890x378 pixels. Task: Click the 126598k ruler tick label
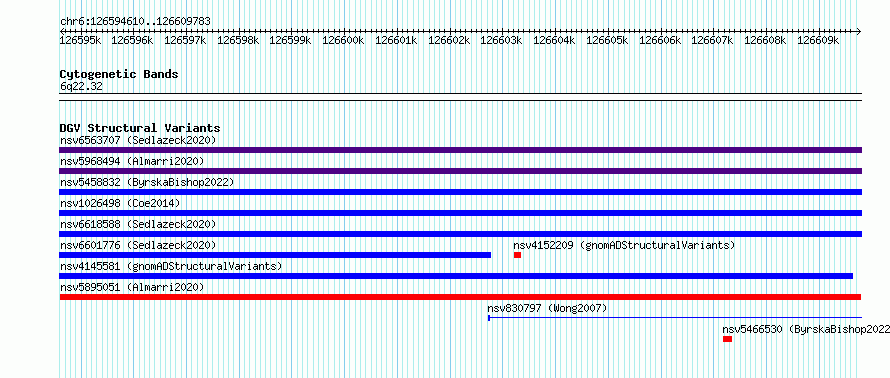point(238,40)
